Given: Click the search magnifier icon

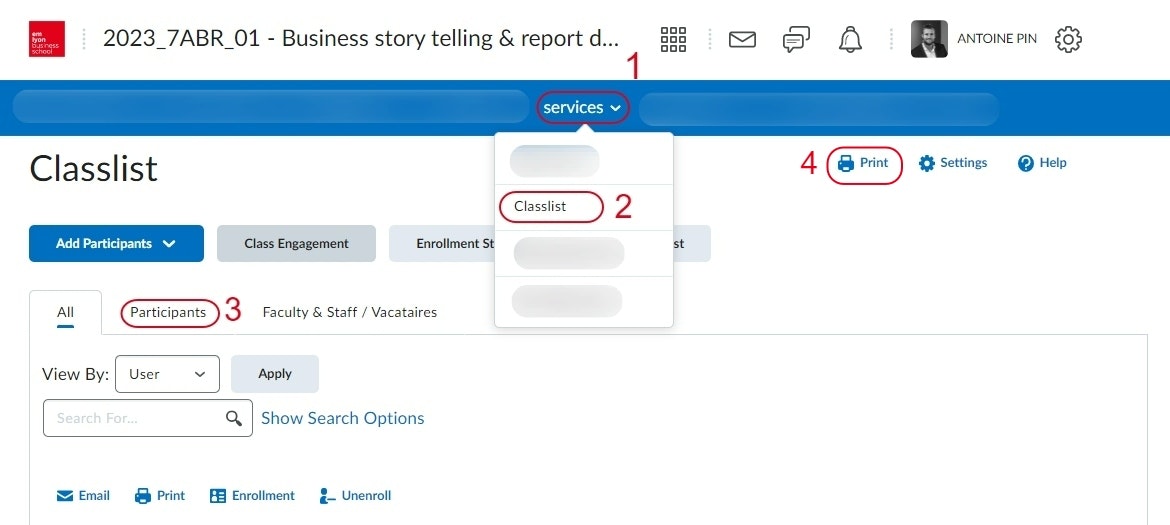Looking at the screenshot, I should pos(234,418).
